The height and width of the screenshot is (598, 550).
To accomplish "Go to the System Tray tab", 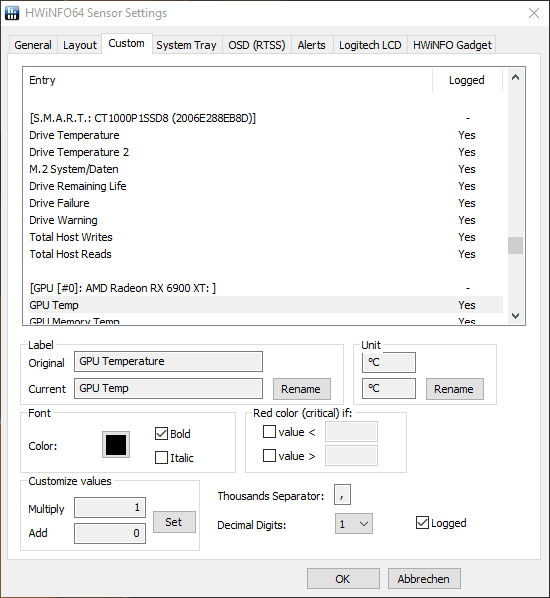I will 187,45.
